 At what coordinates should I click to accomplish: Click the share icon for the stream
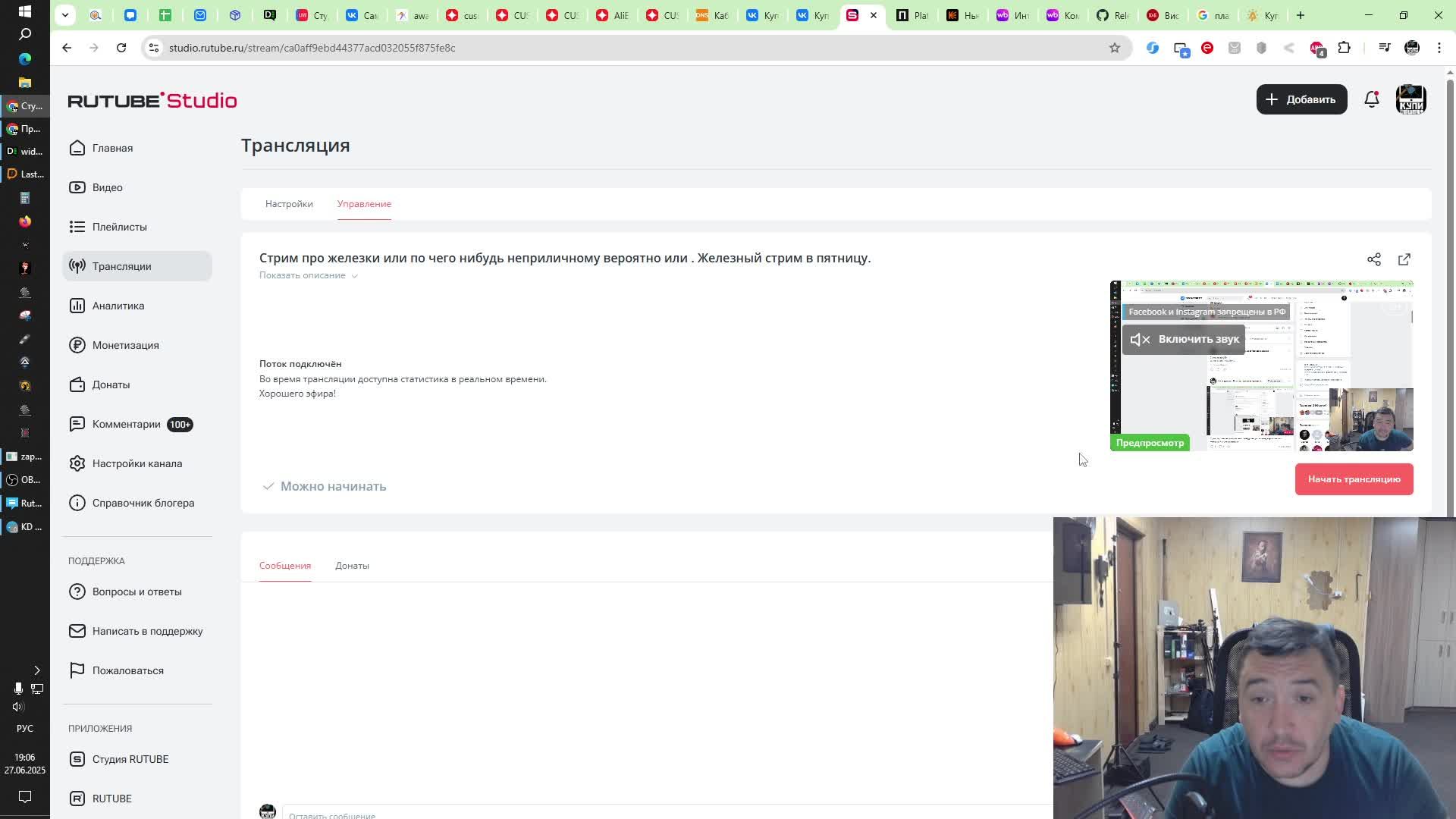point(1373,259)
